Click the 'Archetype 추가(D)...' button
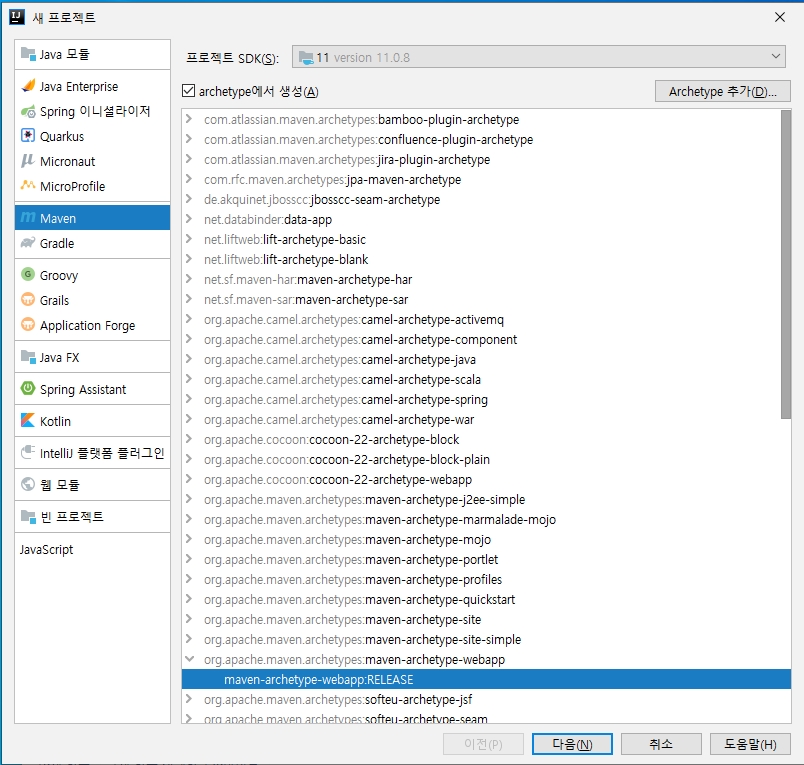Image resolution: width=804 pixels, height=765 pixels. pos(722,91)
